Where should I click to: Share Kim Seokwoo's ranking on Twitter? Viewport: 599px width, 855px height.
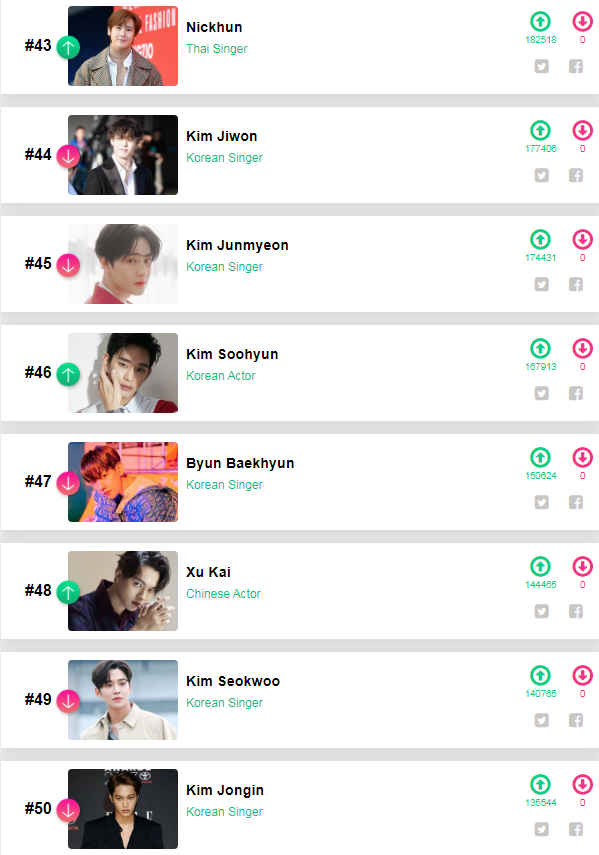point(541,720)
